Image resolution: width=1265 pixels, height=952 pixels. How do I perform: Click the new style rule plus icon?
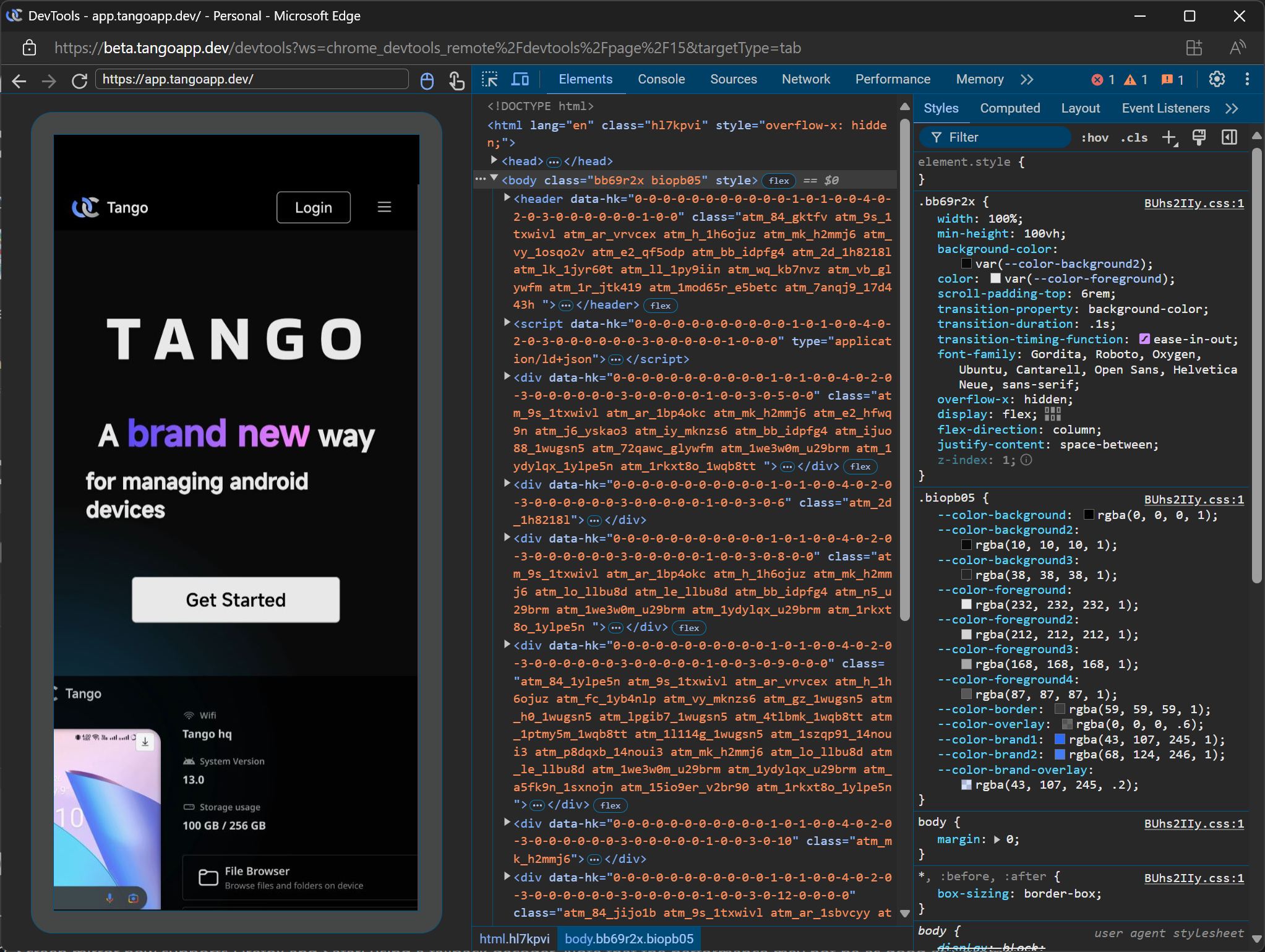[x=1169, y=137]
